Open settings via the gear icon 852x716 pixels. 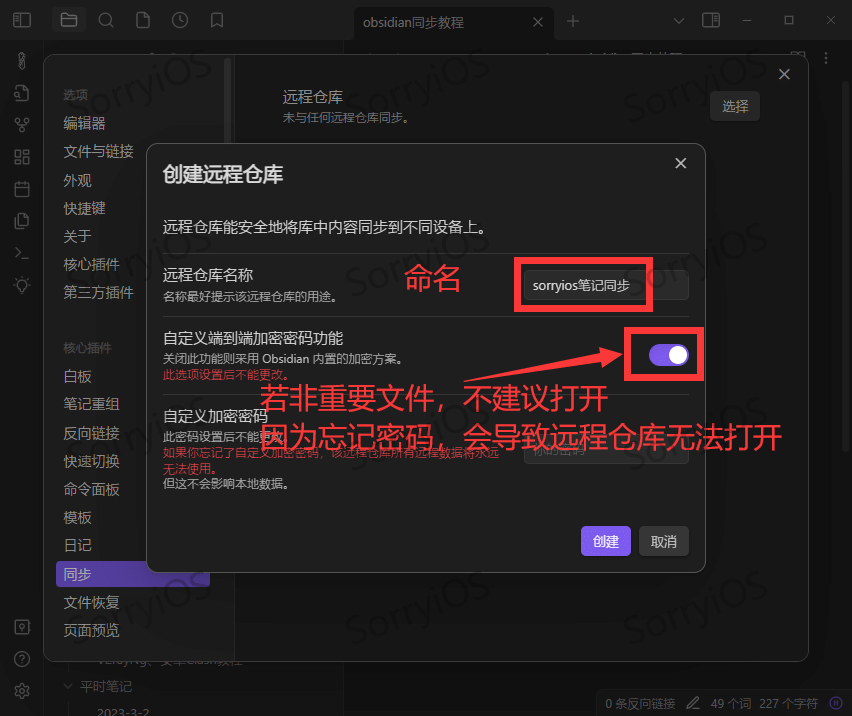[x=21, y=690]
